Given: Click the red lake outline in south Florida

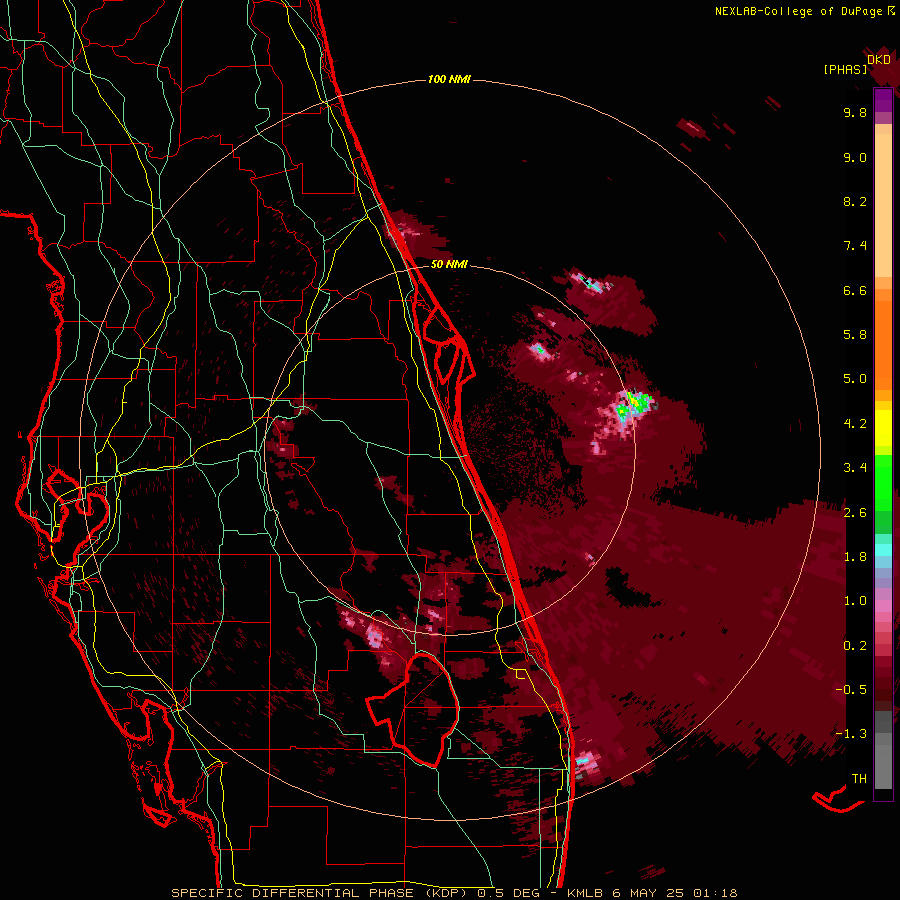Looking at the screenshot, I should pyautogui.click(x=414, y=710).
